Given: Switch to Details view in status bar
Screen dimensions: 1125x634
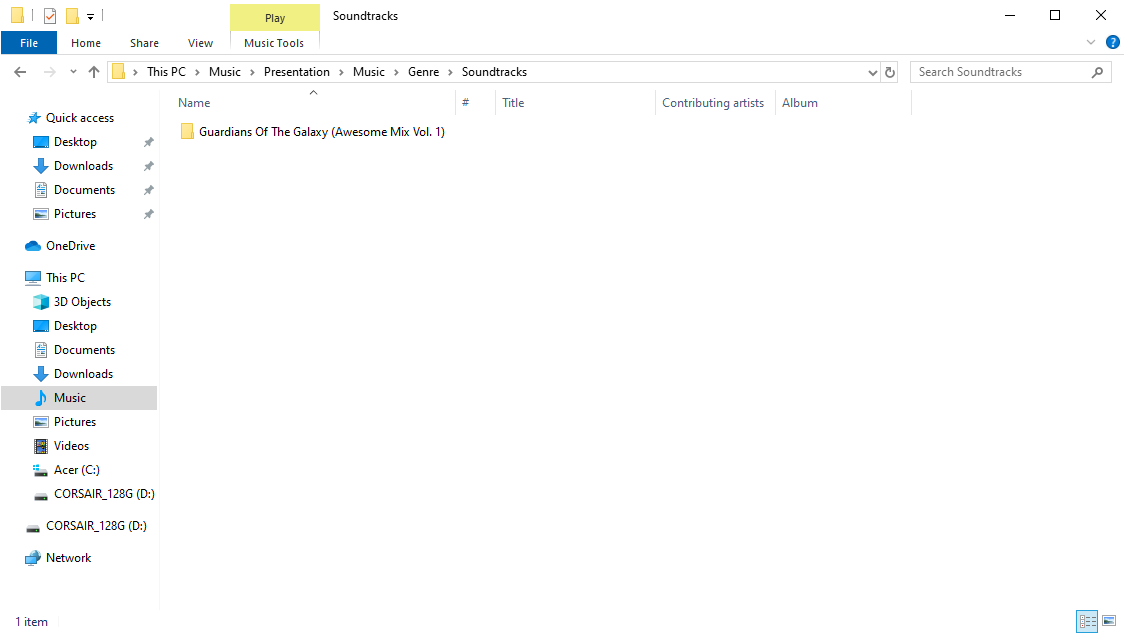Looking at the screenshot, I should pyautogui.click(x=1087, y=621).
